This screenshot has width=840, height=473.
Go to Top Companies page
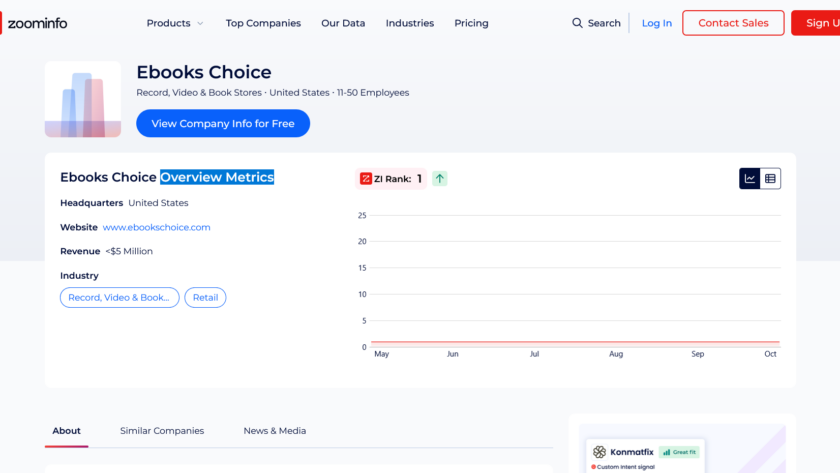click(263, 23)
